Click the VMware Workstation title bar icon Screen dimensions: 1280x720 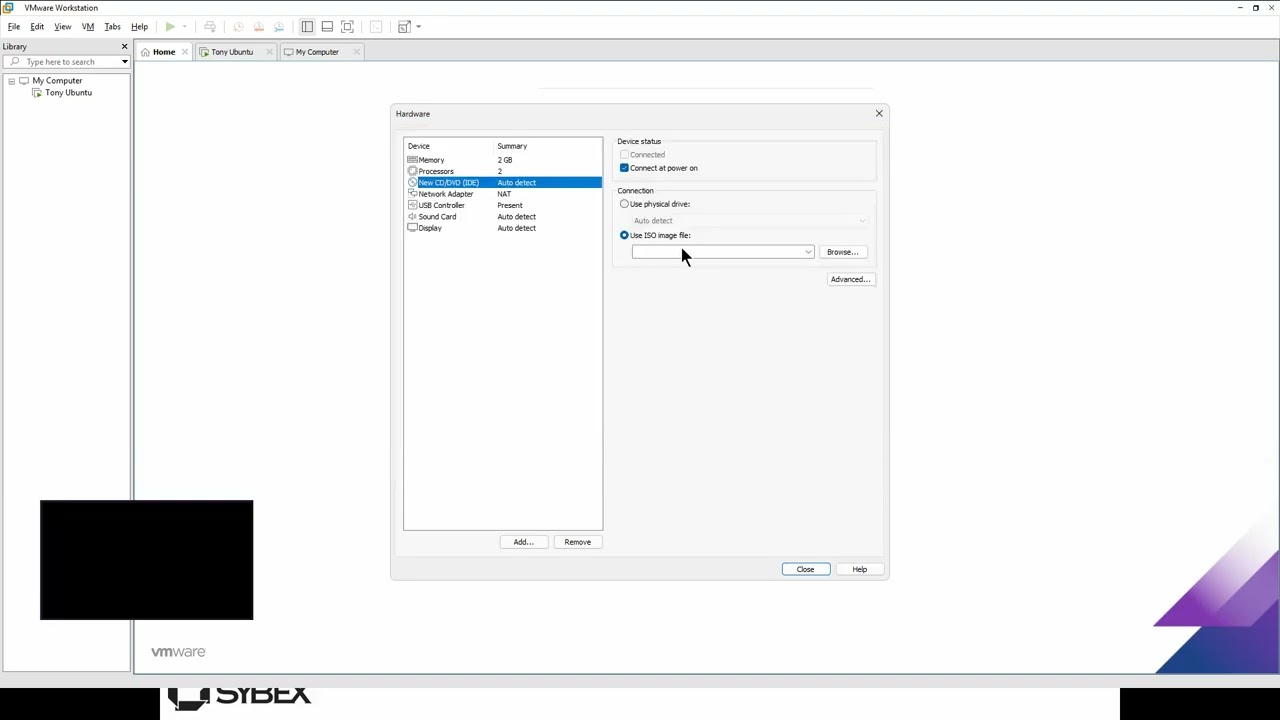(8, 7)
